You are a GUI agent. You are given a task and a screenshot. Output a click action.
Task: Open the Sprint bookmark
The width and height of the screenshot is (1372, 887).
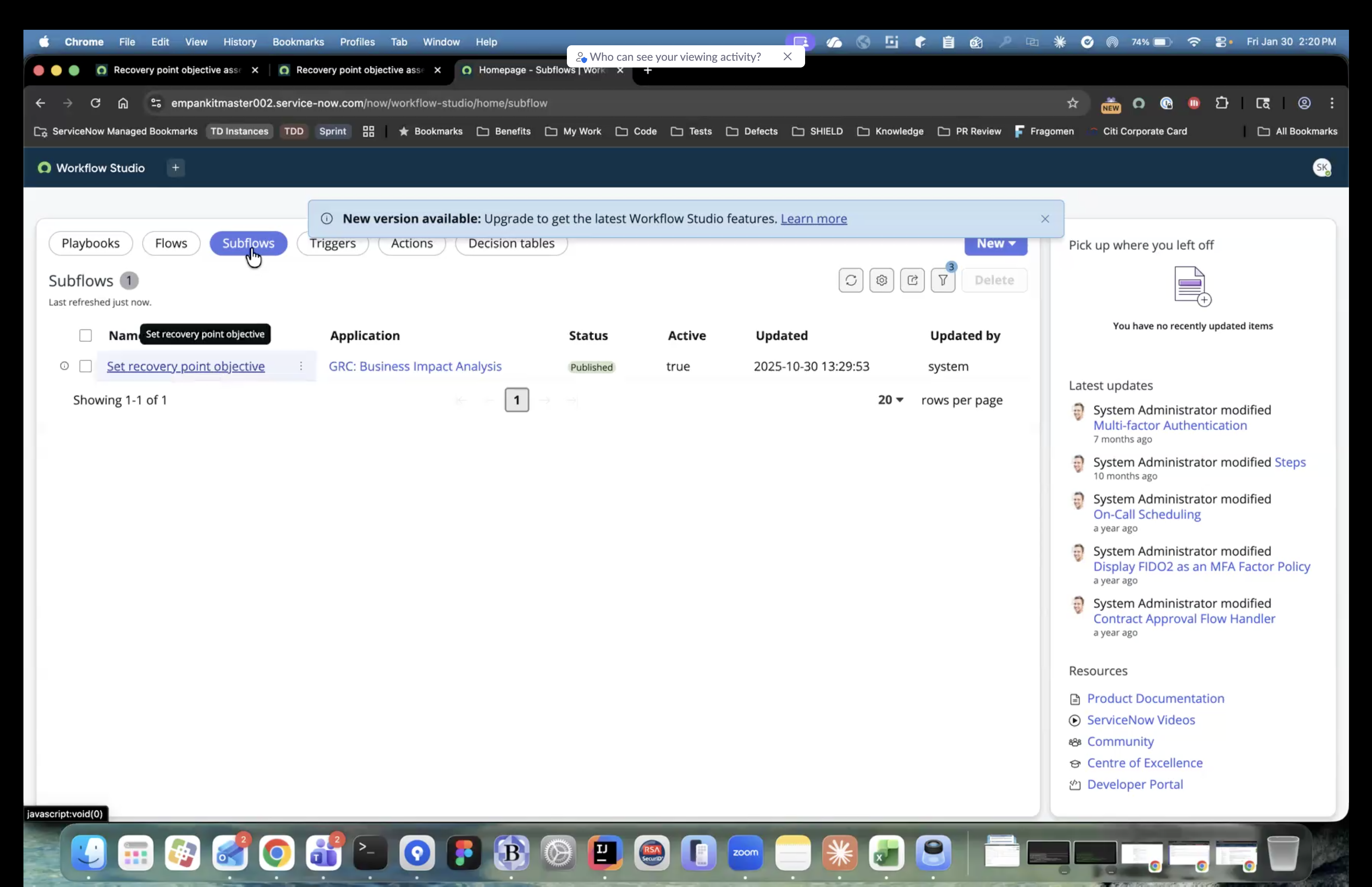coord(332,131)
